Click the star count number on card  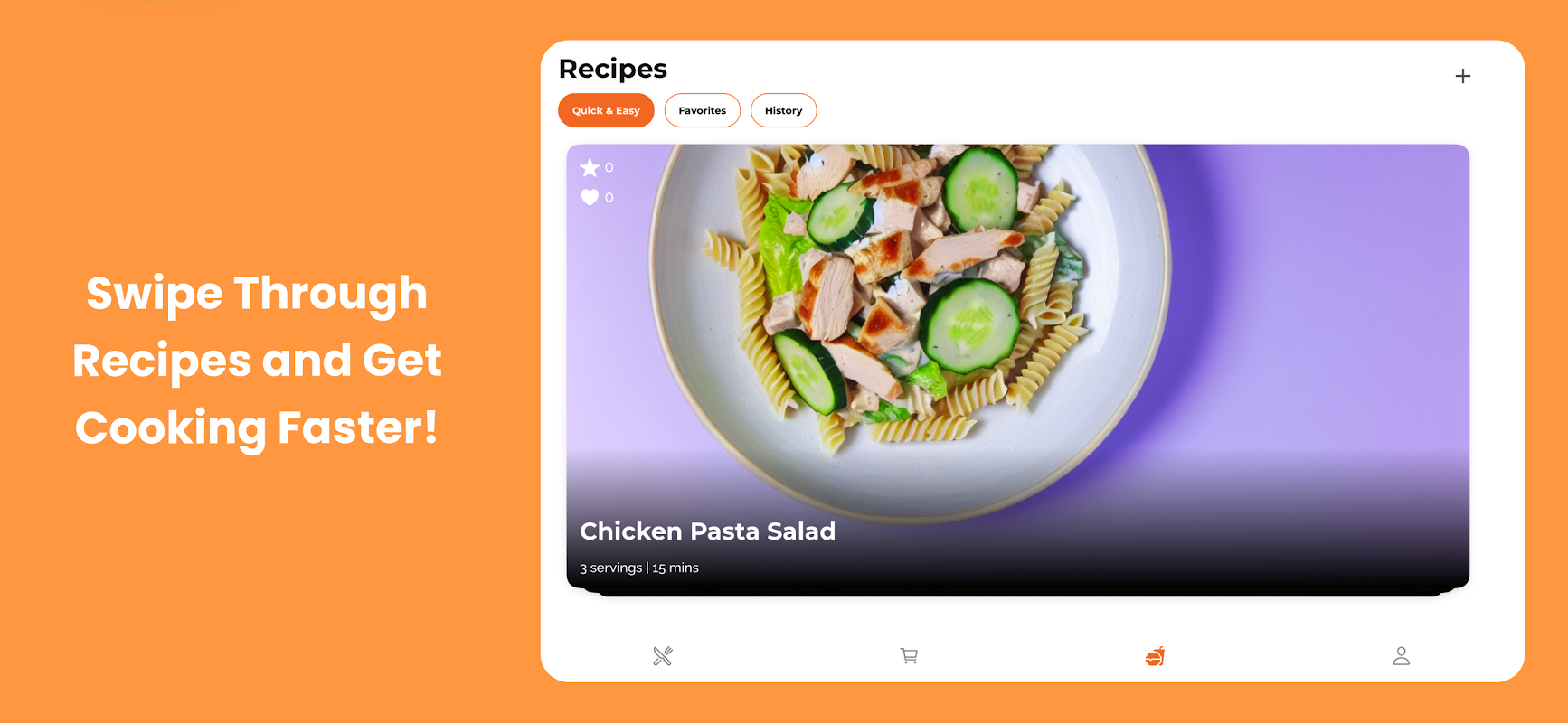tap(609, 167)
